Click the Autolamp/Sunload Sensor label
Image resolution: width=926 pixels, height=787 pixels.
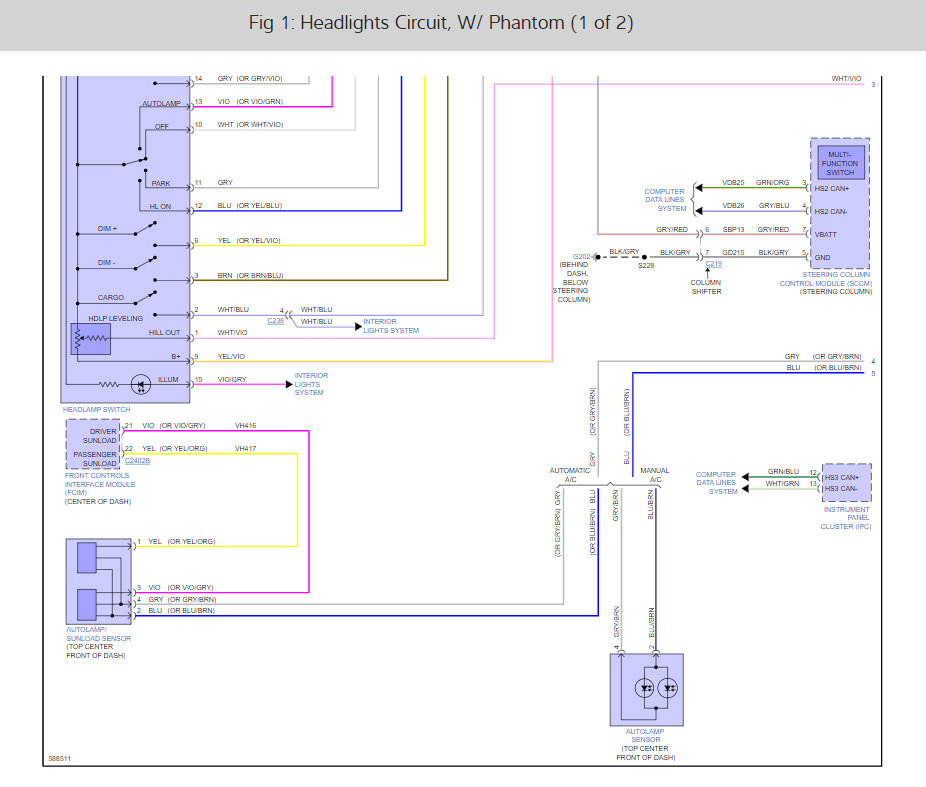(98, 634)
